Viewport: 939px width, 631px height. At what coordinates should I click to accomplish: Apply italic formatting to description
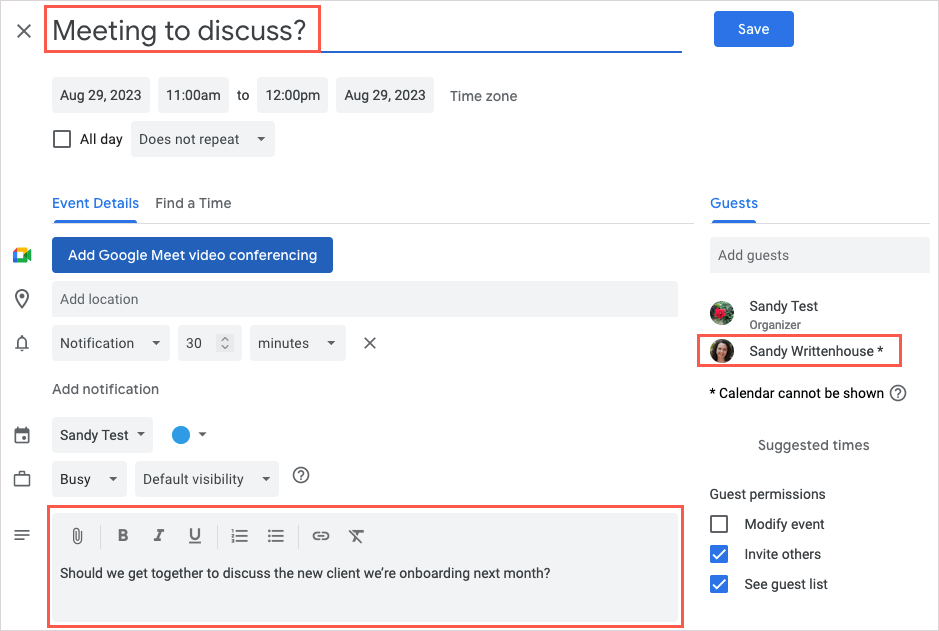(x=158, y=536)
